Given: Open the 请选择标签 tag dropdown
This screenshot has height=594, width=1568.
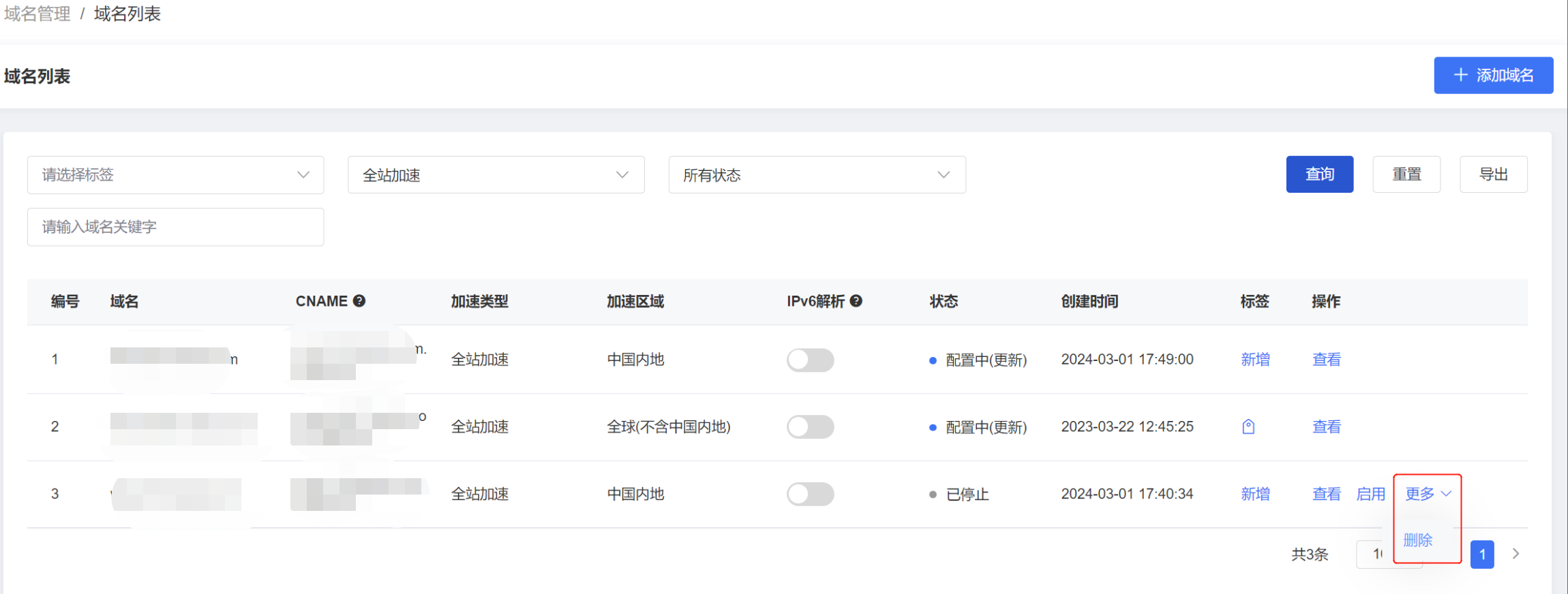Looking at the screenshot, I should tap(175, 175).
